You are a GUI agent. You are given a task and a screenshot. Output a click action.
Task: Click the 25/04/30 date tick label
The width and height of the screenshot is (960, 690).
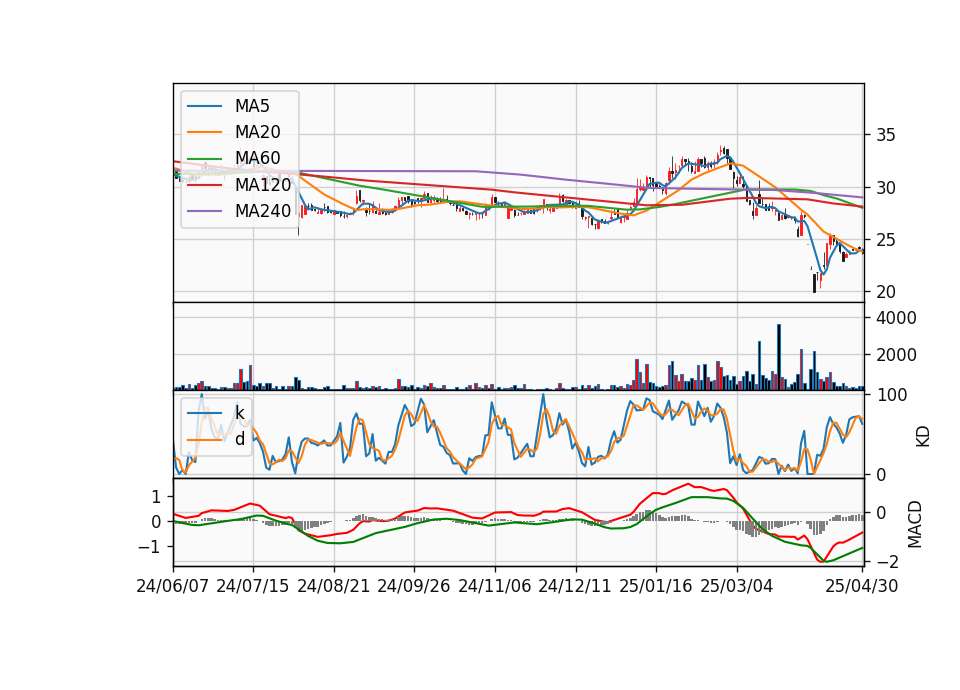[x=861, y=586]
